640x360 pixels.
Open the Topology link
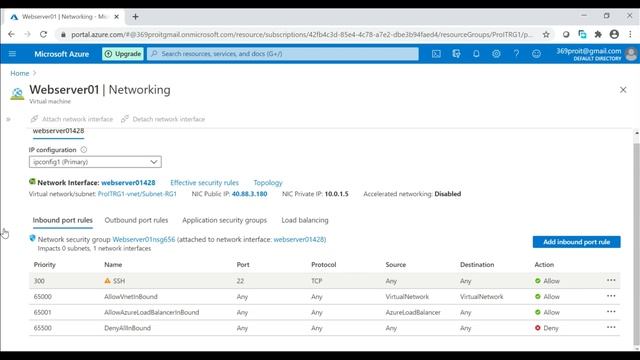(268, 182)
